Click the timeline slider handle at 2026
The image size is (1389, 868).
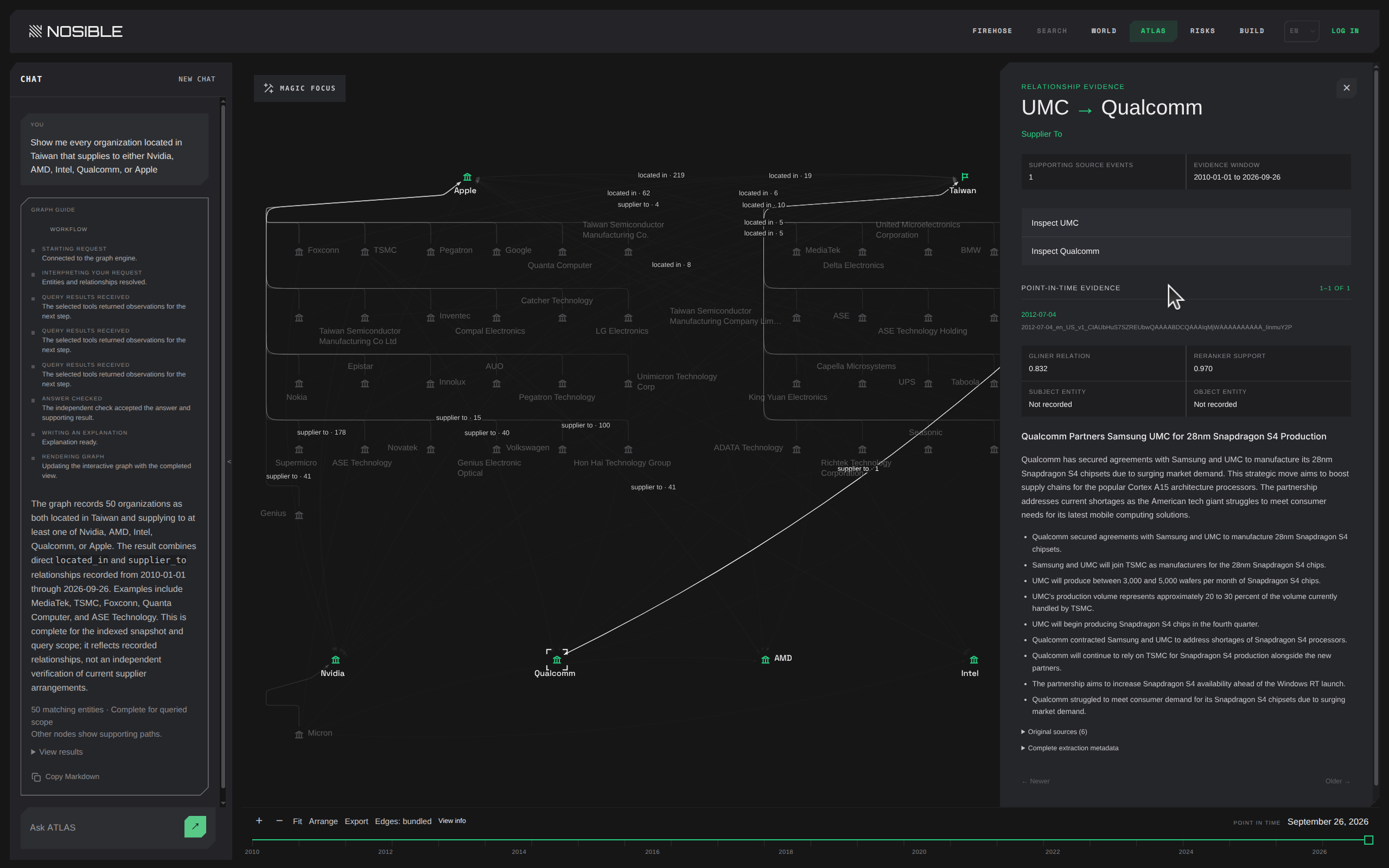click(x=1368, y=840)
